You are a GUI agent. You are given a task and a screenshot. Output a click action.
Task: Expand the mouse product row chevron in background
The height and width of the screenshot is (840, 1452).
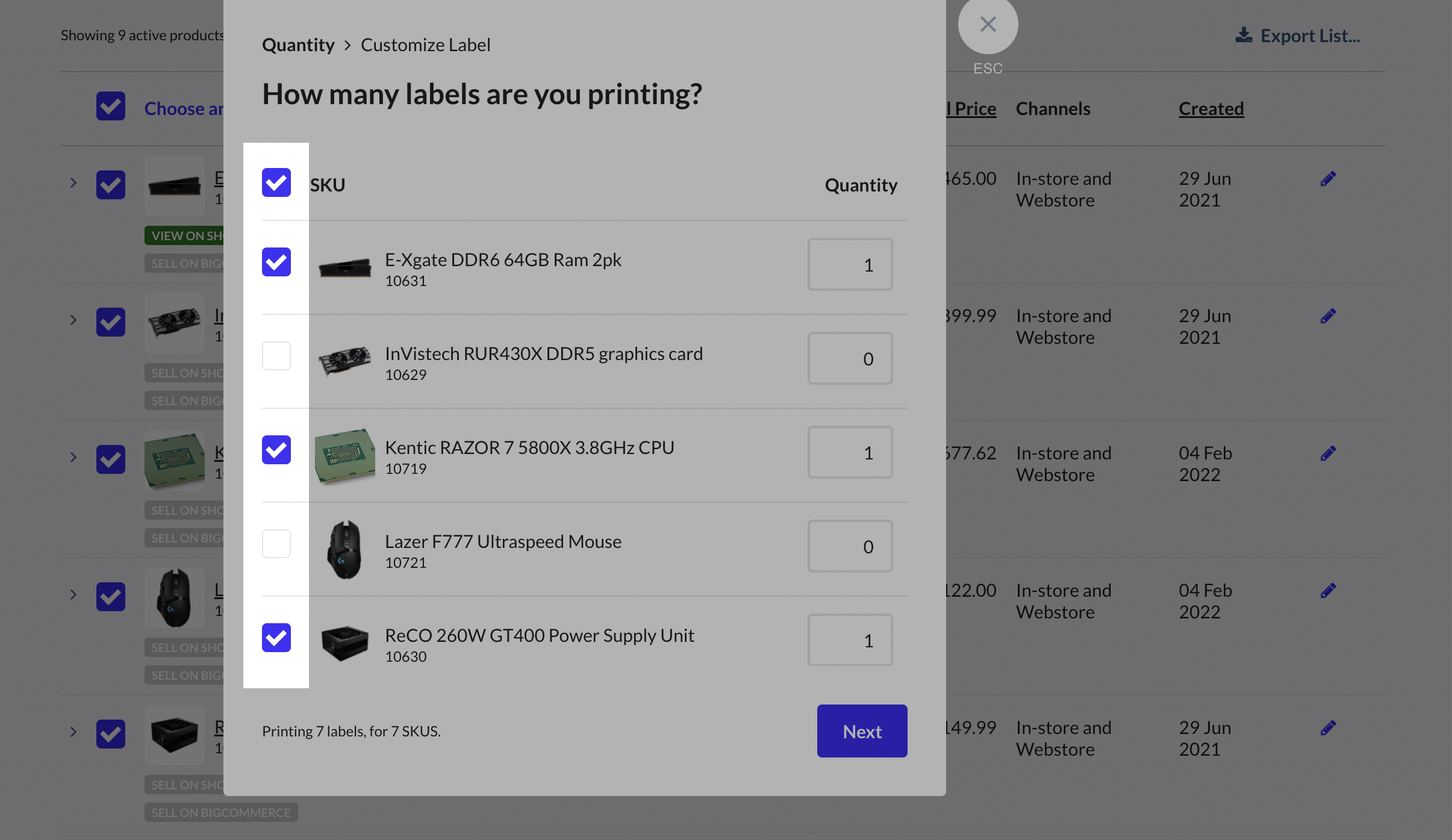[73, 594]
